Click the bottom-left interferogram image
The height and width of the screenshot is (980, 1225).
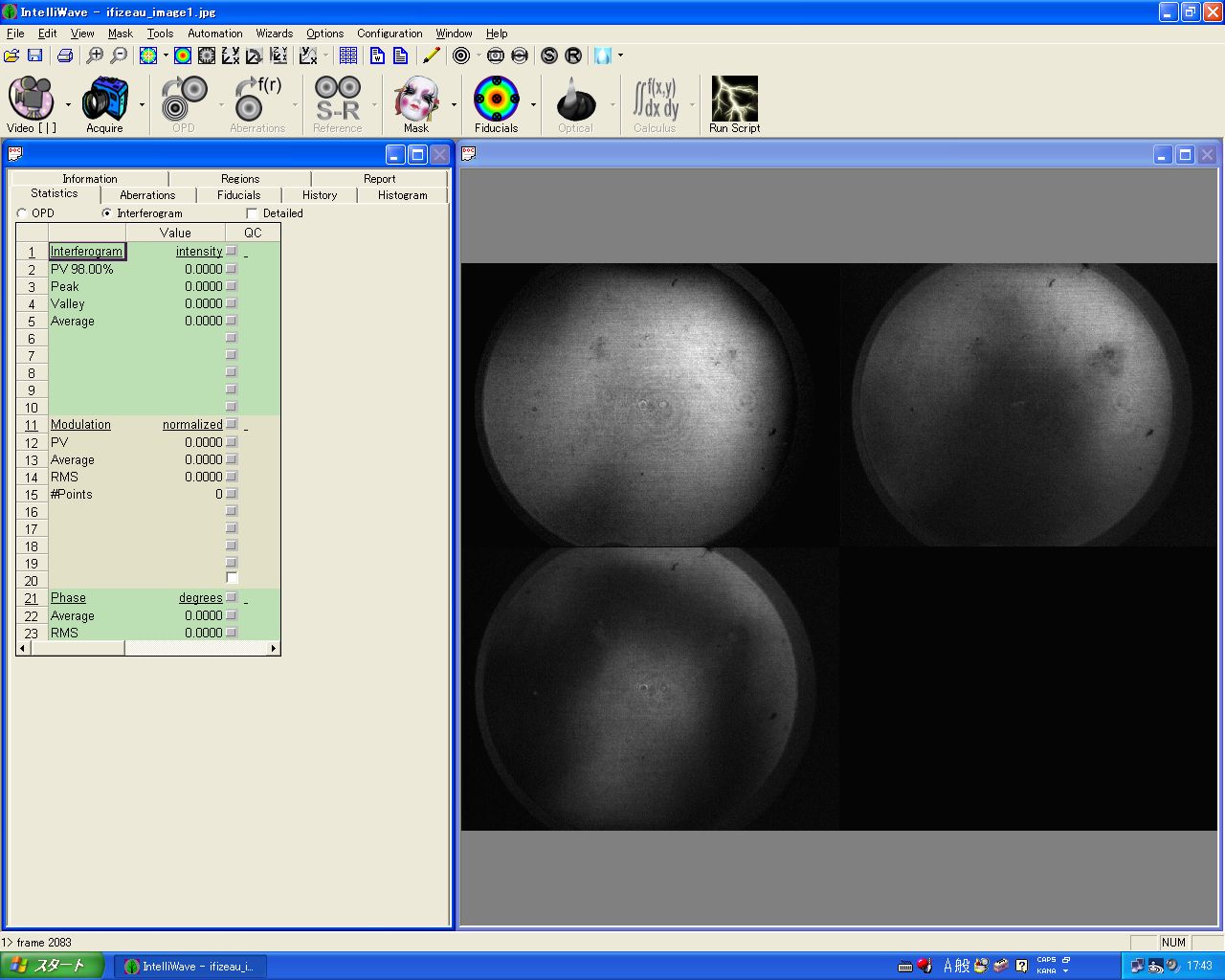point(650,688)
